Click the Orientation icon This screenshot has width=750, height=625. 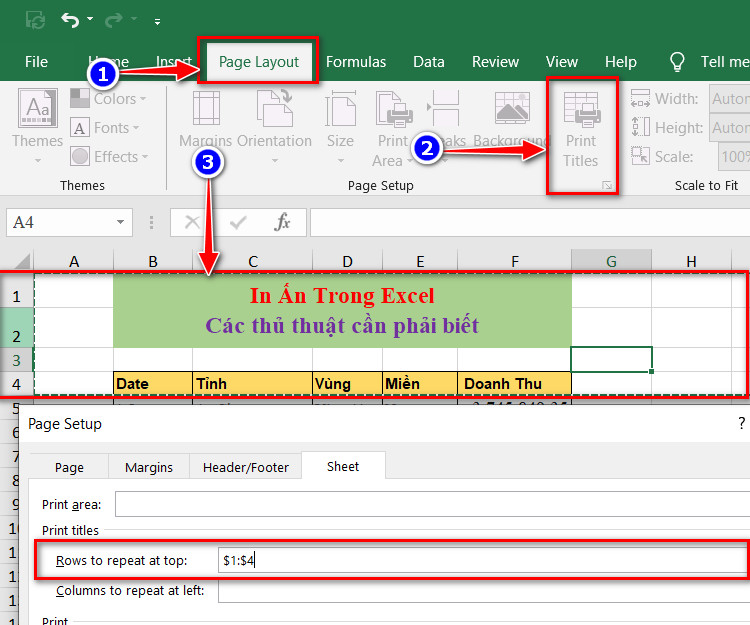click(x=275, y=107)
